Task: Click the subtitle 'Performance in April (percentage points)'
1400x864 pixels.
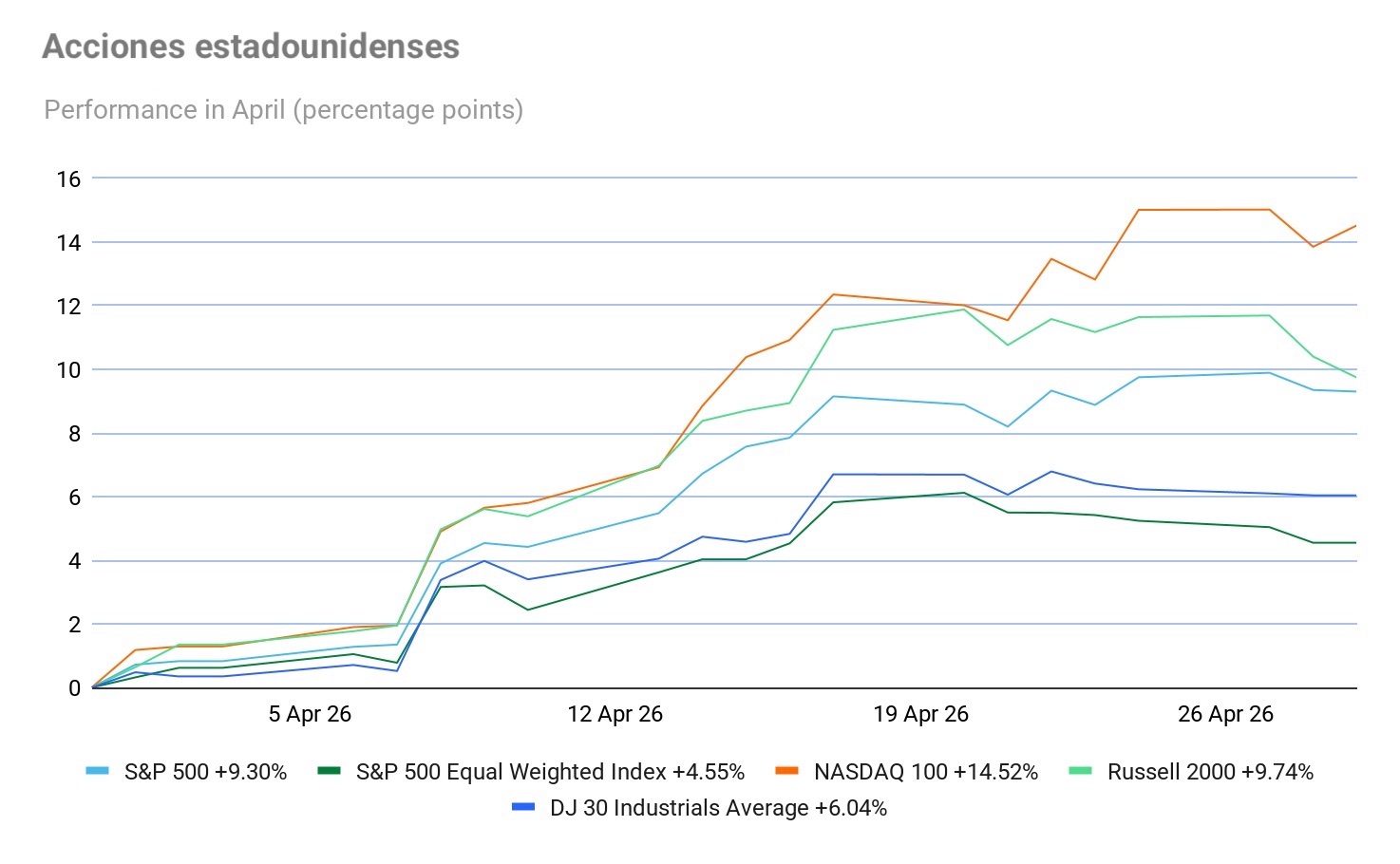Action: pyautogui.click(x=284, y=110)
